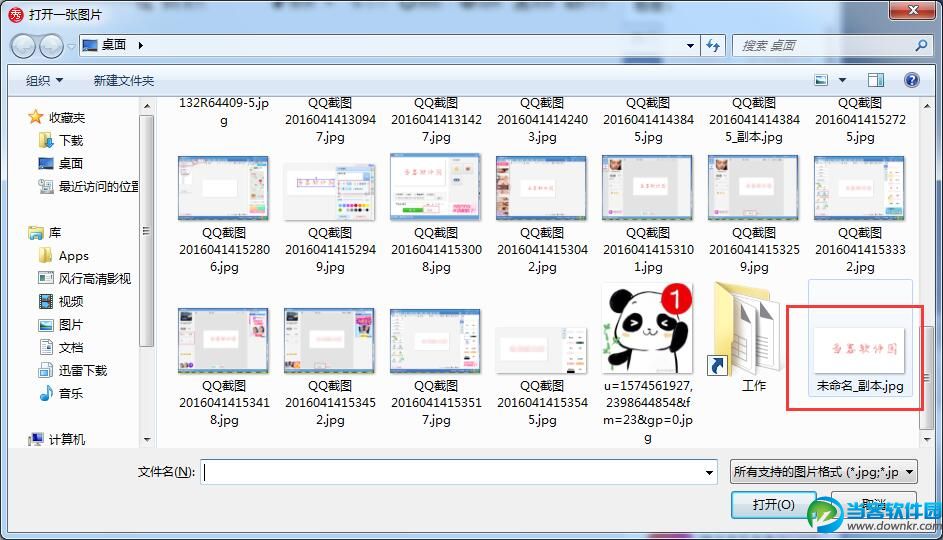Open the 所有支持的图片格式 file type dropdown
The height and width of the screenshot is (540, 943).
pos(823,472)
